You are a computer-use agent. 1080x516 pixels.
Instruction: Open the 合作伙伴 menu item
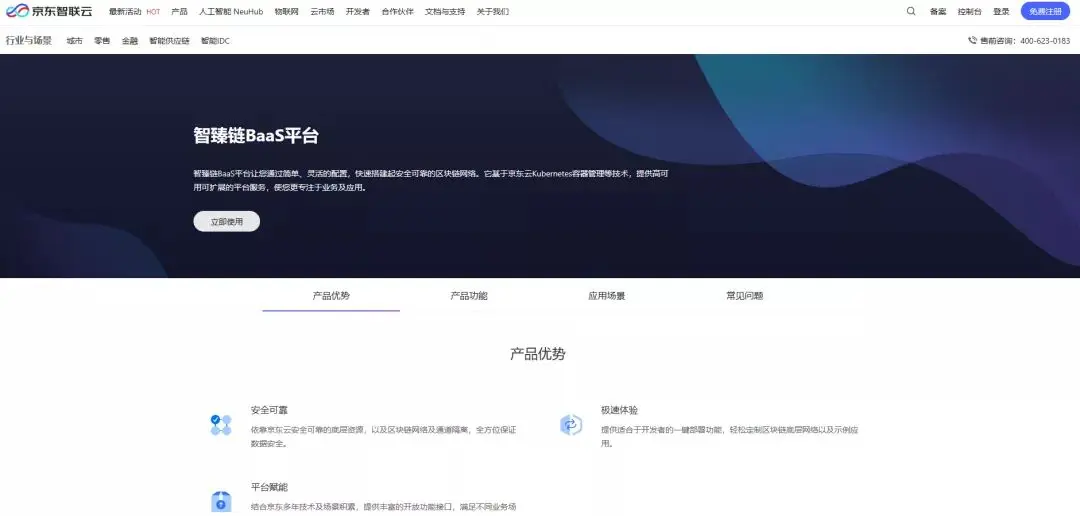[397, 12]
